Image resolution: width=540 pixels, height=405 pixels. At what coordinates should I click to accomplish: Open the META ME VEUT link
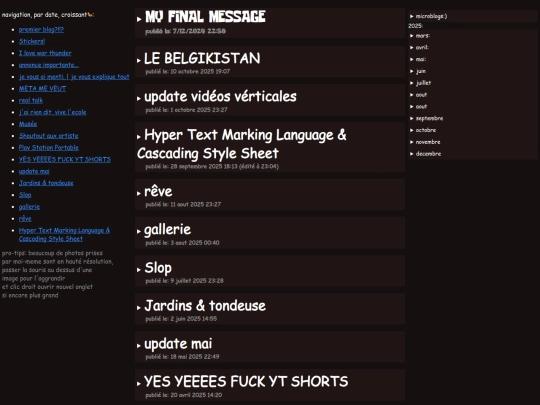(x=42, y=89)
